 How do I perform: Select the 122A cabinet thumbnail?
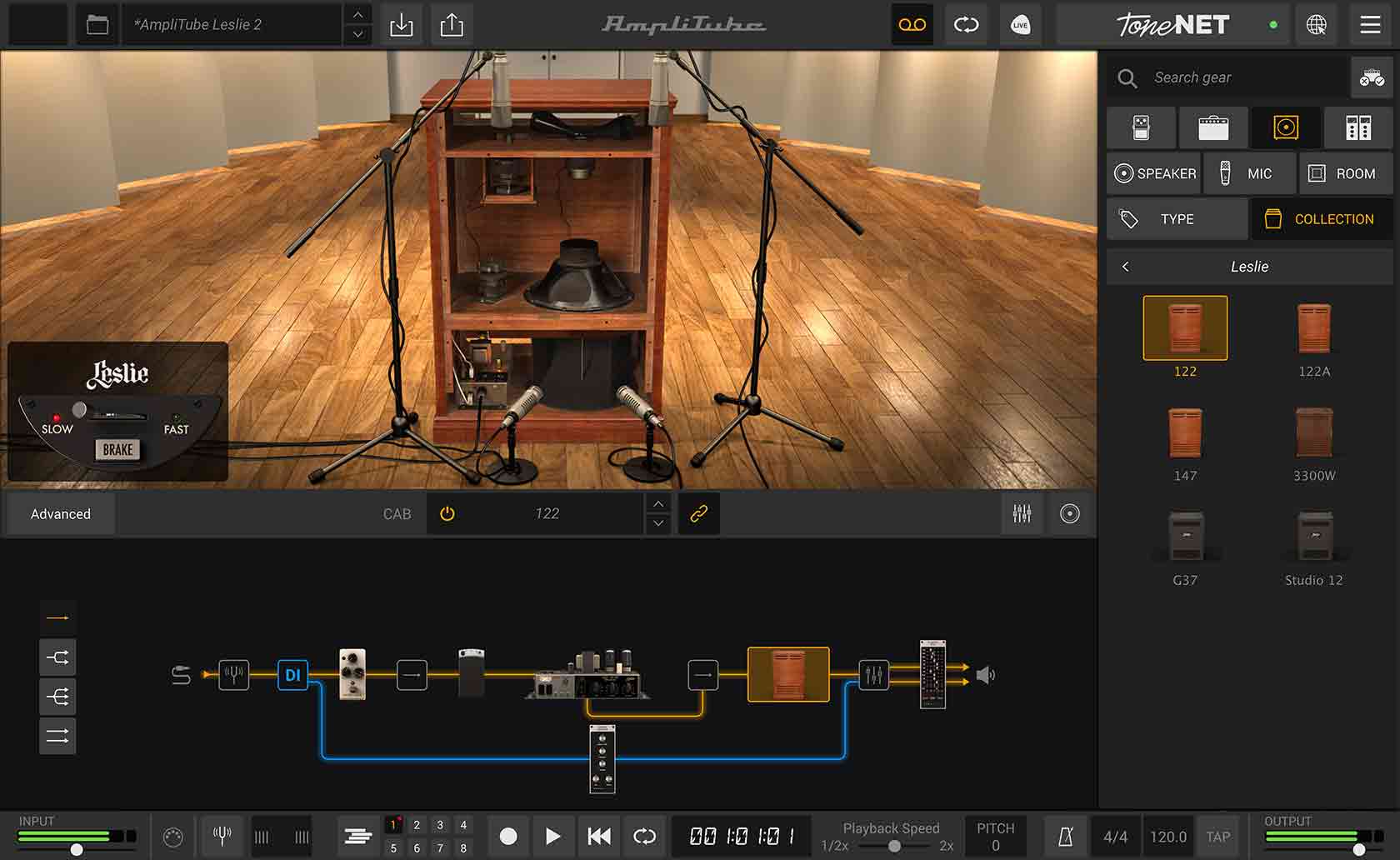pos(1314,328)
